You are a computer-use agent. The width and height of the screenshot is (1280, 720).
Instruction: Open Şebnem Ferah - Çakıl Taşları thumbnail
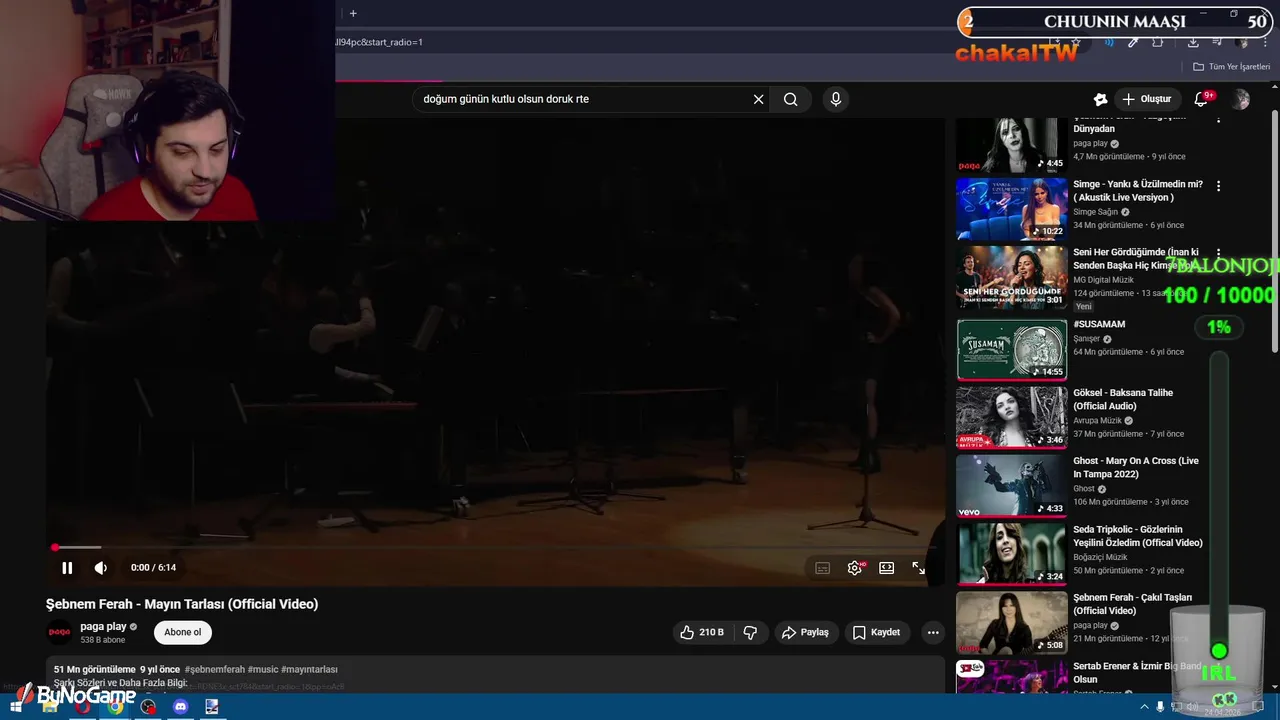pyautogui.click(x=1012, y=623)
